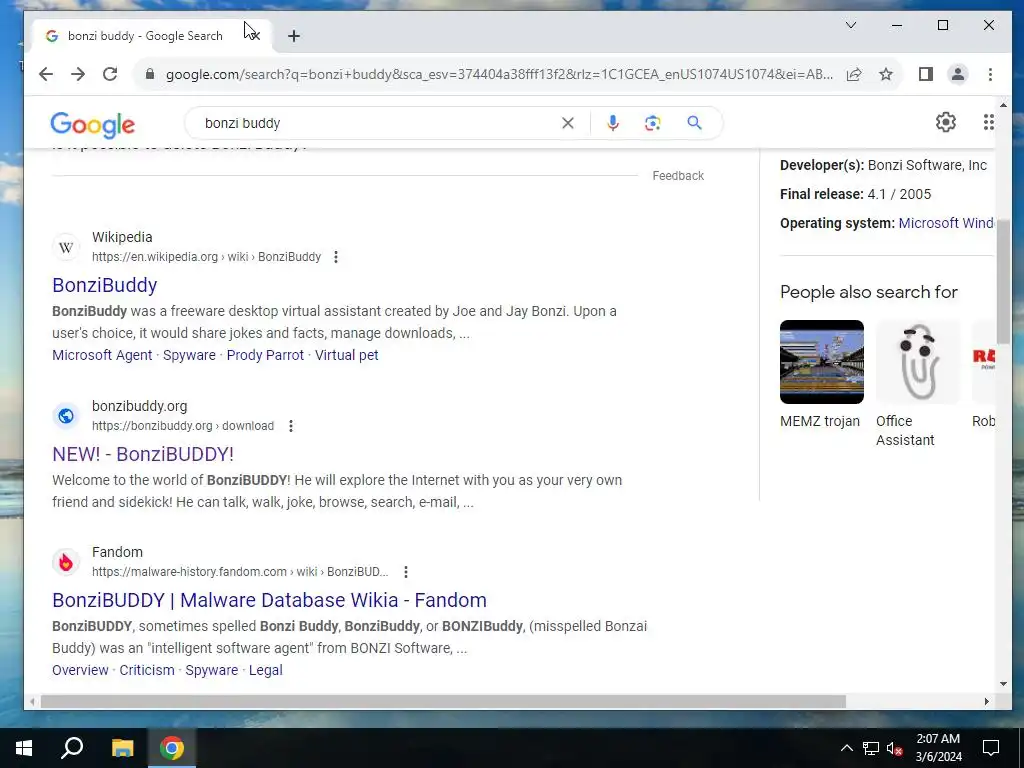Screen dimensions: 1024x768
Task: Click the en.wikipedia.org breadcrumb URL
Action: 206,257
